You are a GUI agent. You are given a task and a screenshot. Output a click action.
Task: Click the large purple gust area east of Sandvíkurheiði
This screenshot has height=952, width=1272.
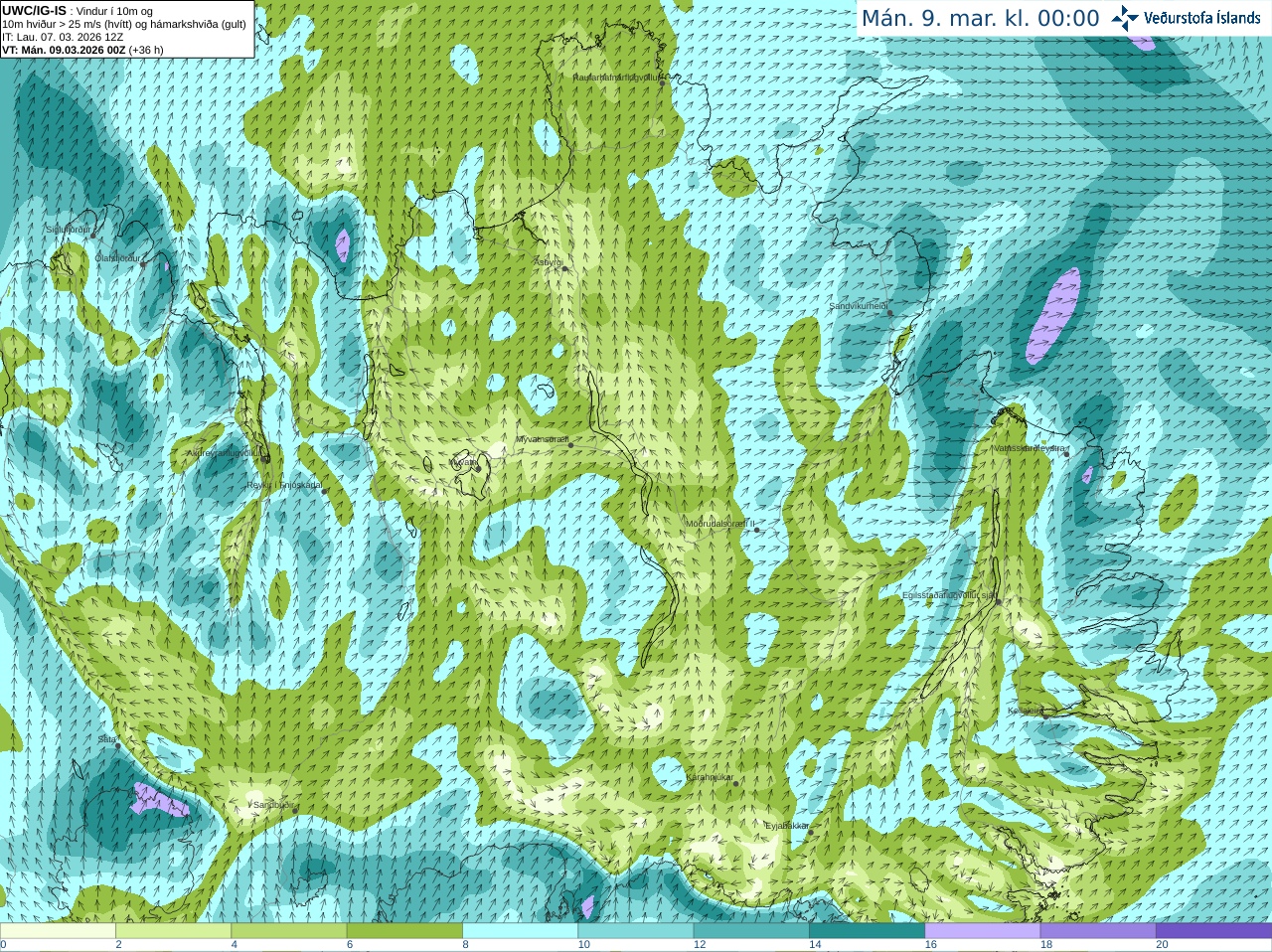click(x=1054, y=315)
